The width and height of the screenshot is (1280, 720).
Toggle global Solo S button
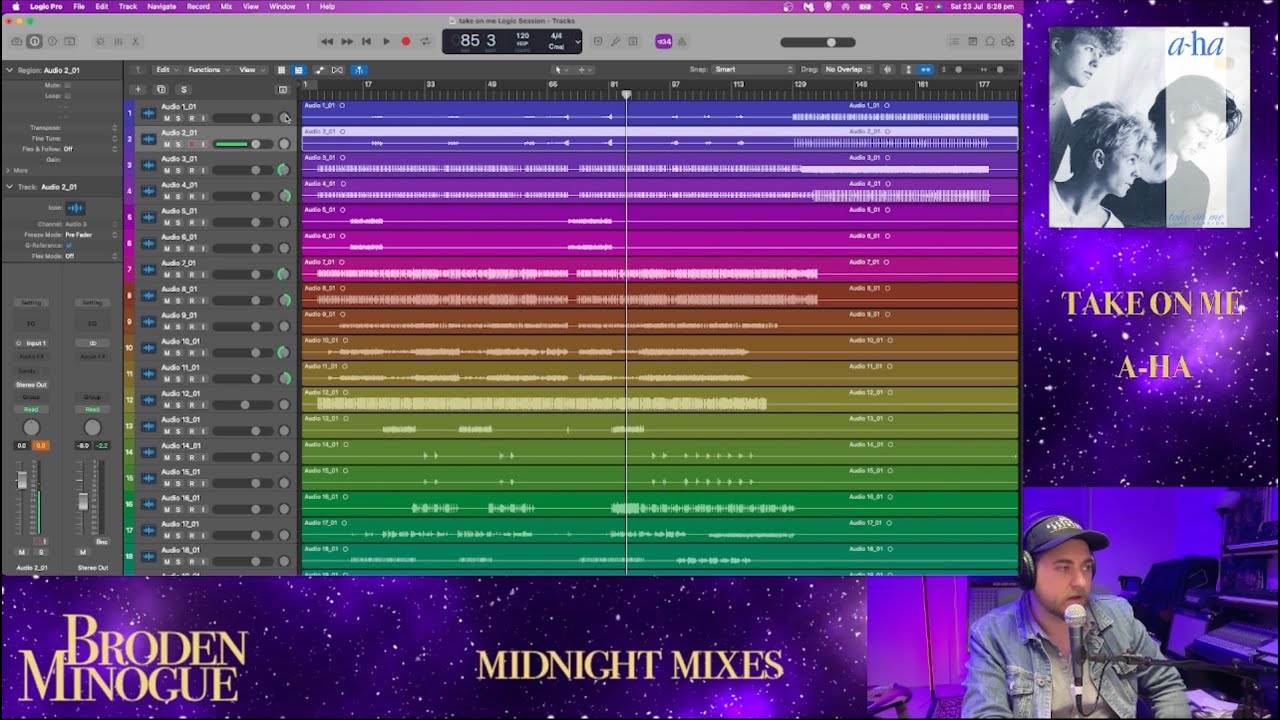(183, 89)
